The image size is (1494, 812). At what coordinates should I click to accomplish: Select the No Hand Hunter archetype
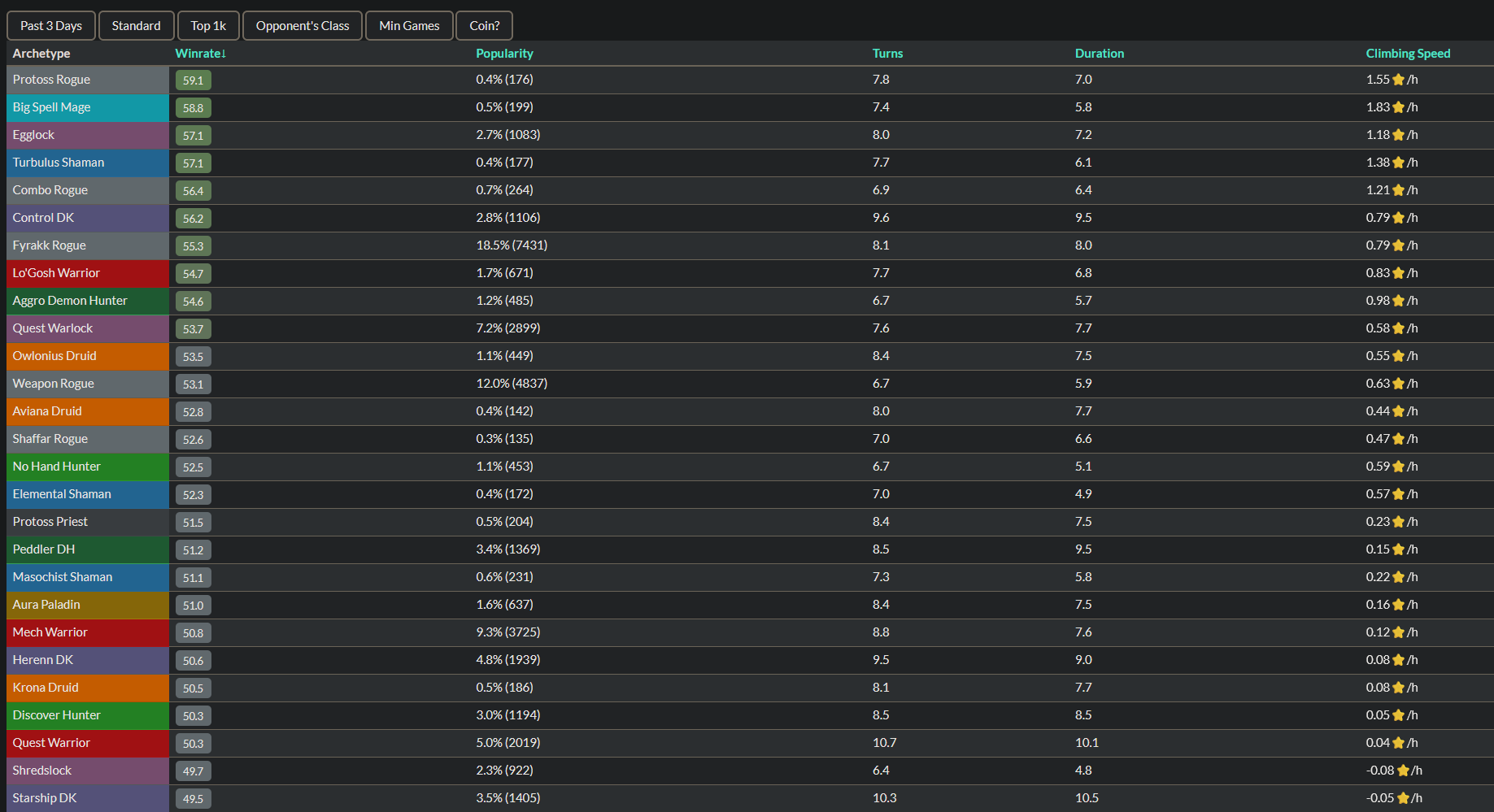pos(88,467)
